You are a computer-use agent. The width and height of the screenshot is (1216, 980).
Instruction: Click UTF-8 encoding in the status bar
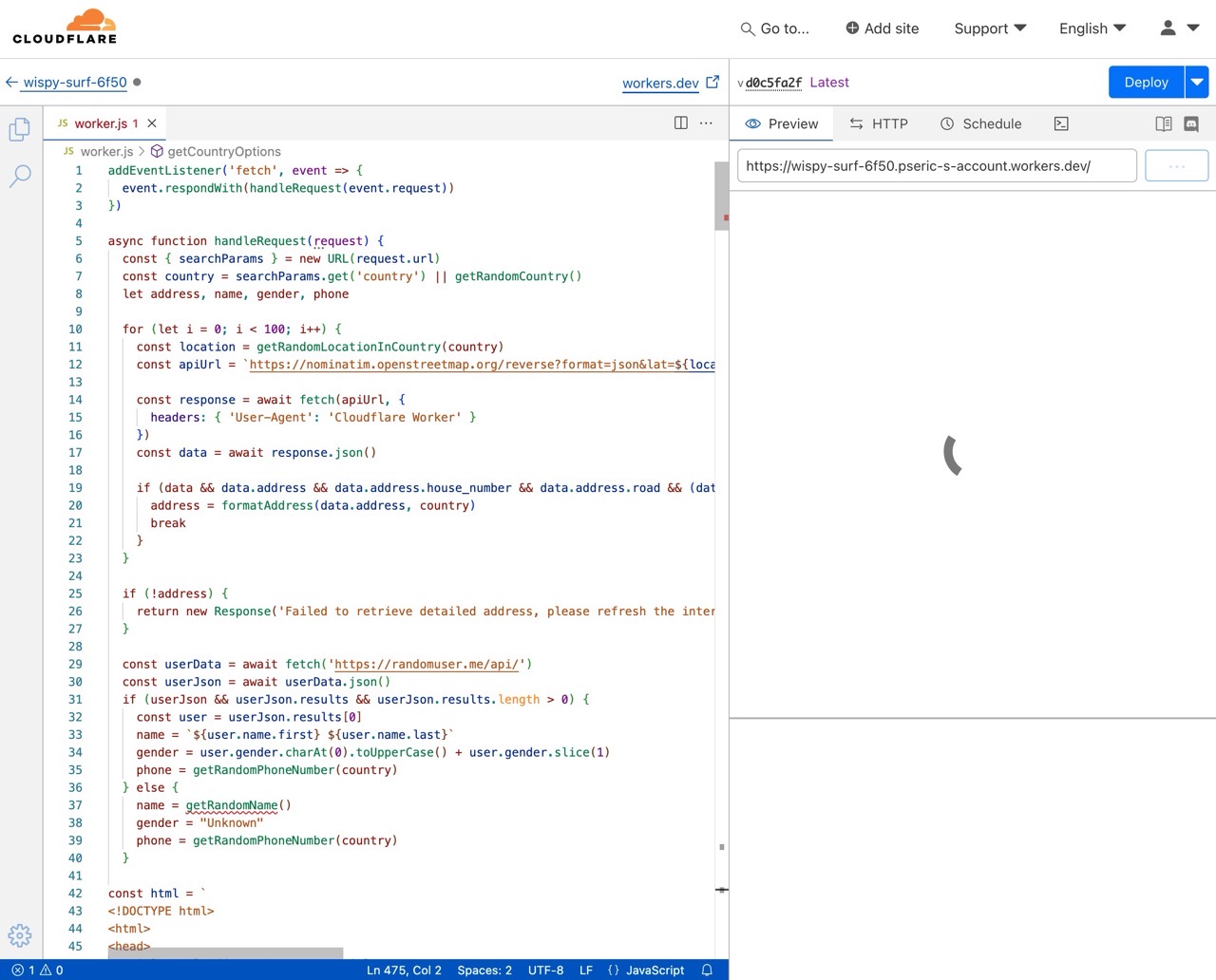click(x=545, y=970)
